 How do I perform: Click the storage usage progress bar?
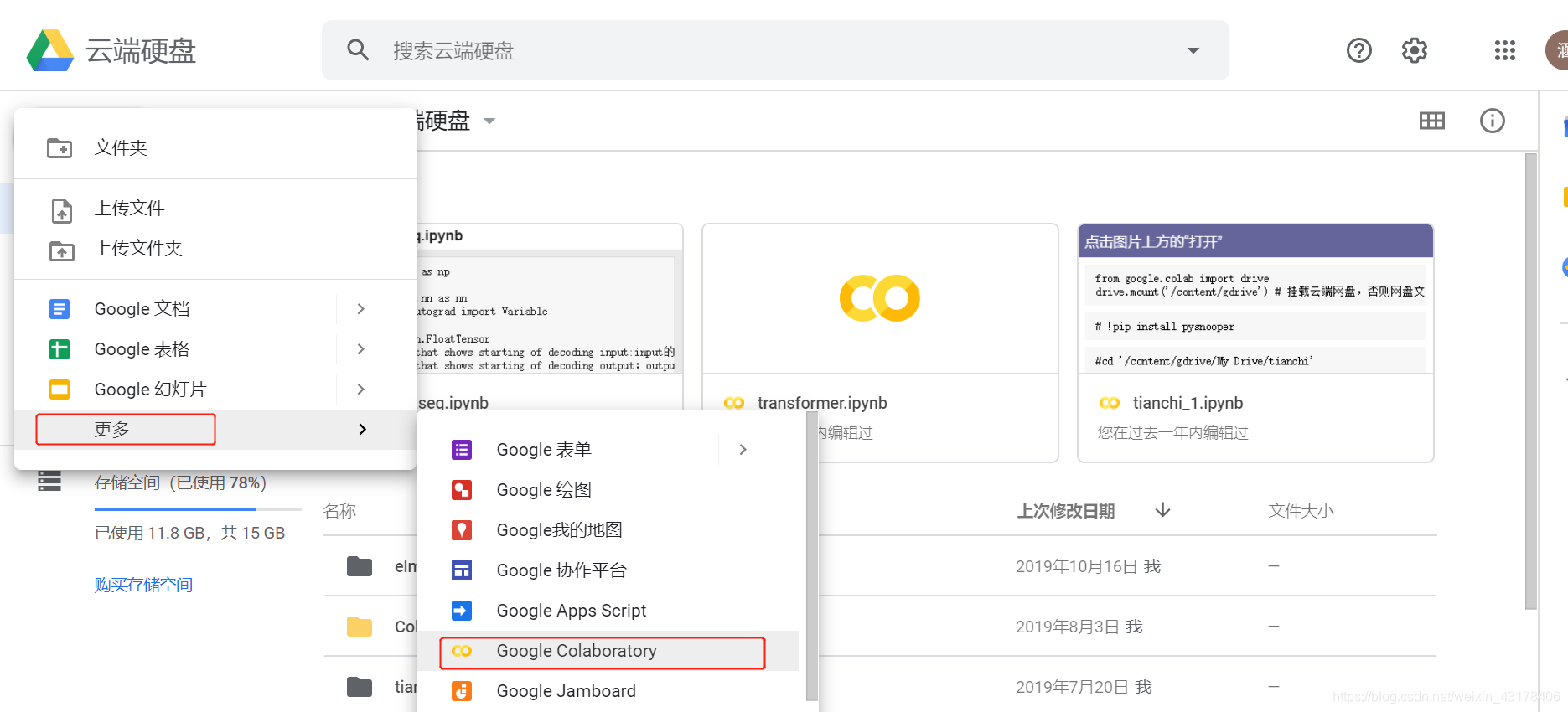coord(198,508)
